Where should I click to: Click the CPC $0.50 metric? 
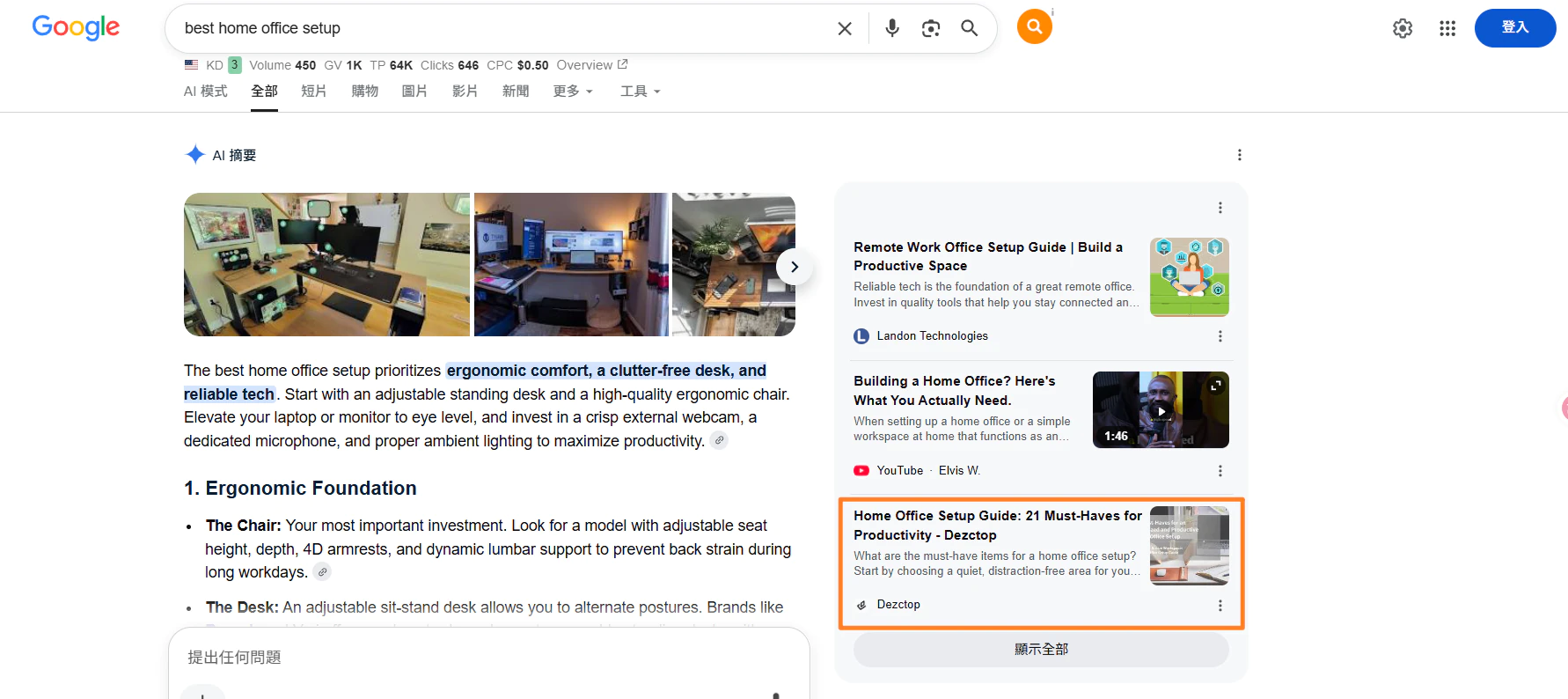(517, 65)
